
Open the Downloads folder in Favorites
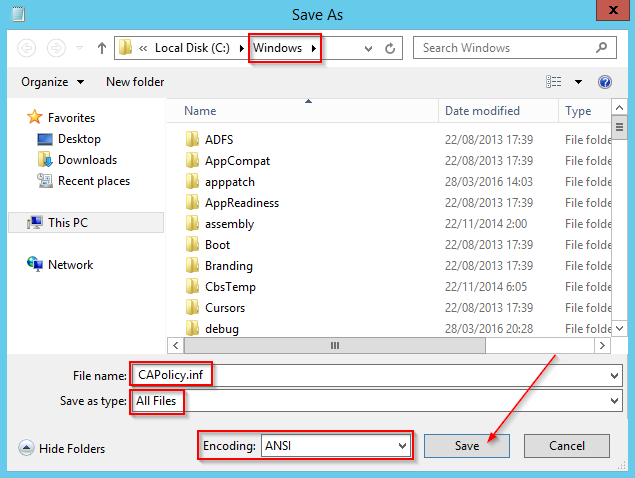87,160
